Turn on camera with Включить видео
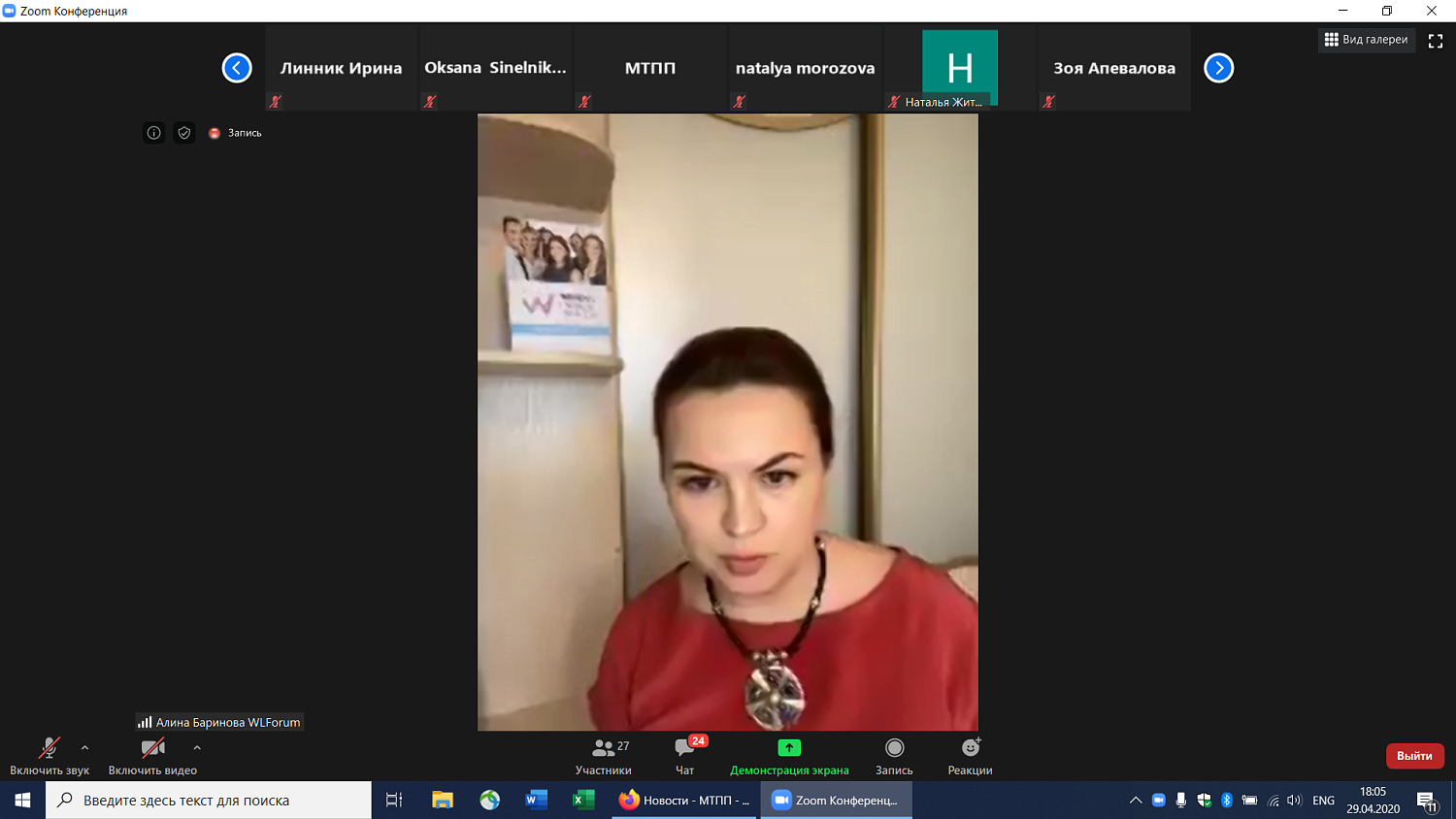The width and height of the screenshot is (1456, 819). pos(152,756)
